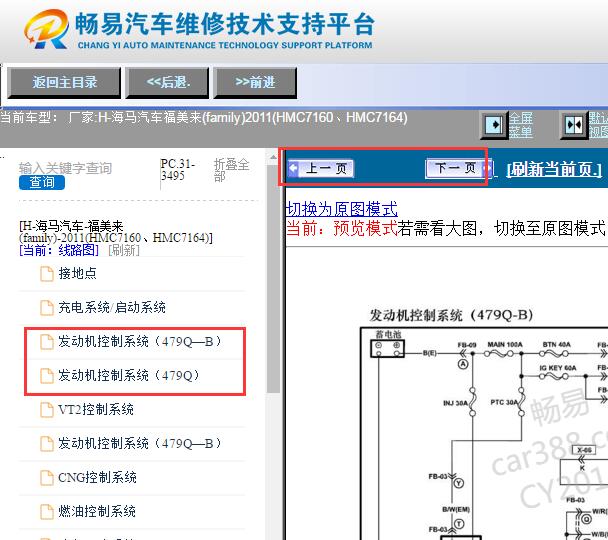Viewport: 608px width, 540px height.
Task: Click document icon beside VT2控制系统
Action: [x=47, y=410]
